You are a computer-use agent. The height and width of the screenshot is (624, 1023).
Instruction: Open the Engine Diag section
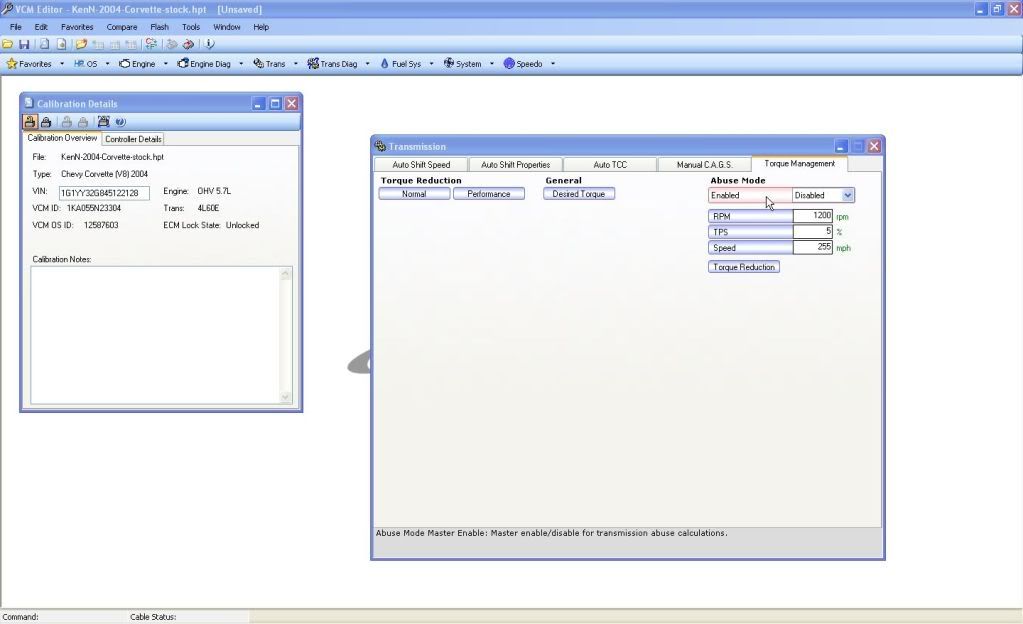(x=204, y=64)
